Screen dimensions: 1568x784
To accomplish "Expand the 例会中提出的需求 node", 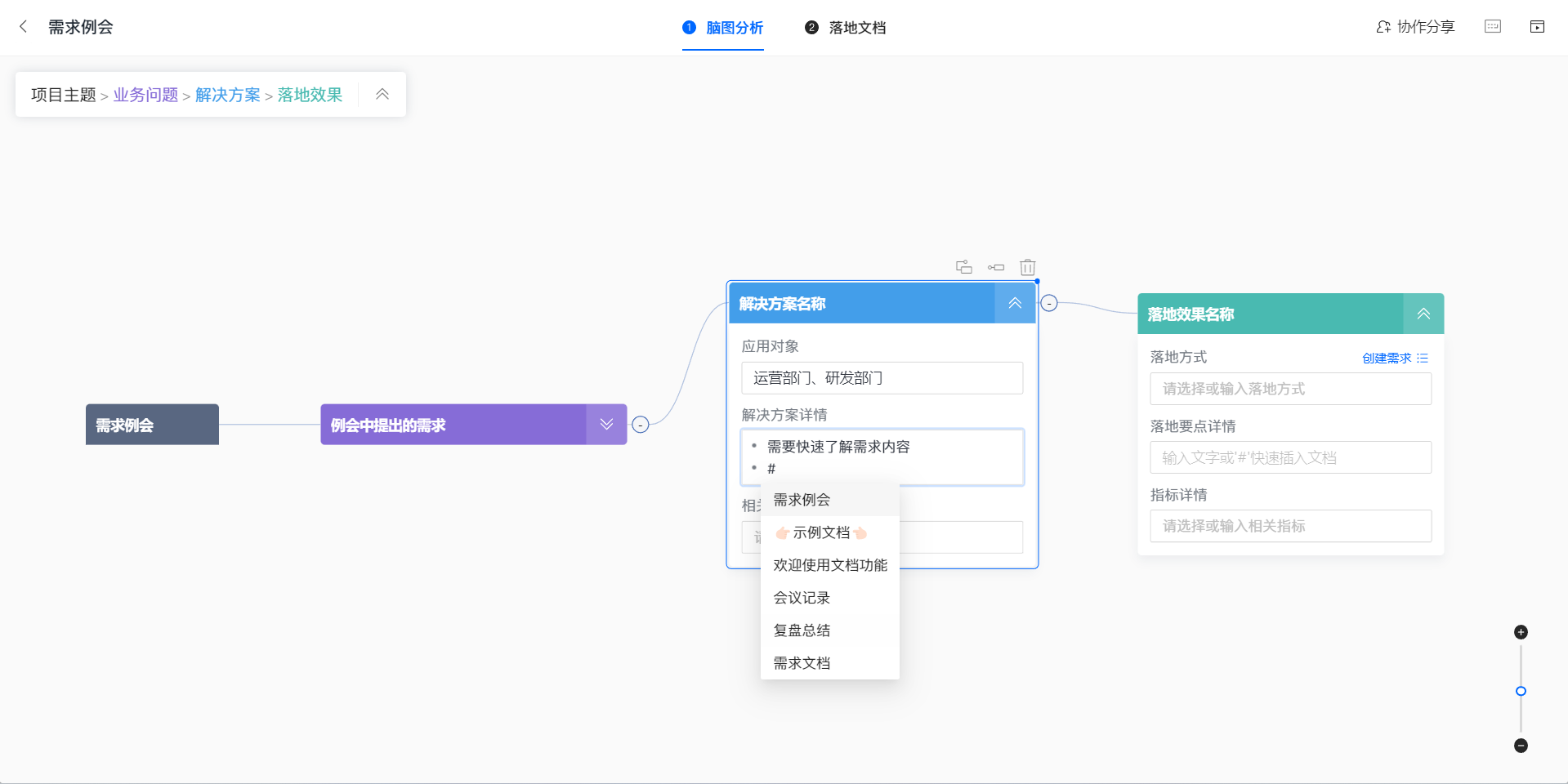I will click(x=606, y=424).
